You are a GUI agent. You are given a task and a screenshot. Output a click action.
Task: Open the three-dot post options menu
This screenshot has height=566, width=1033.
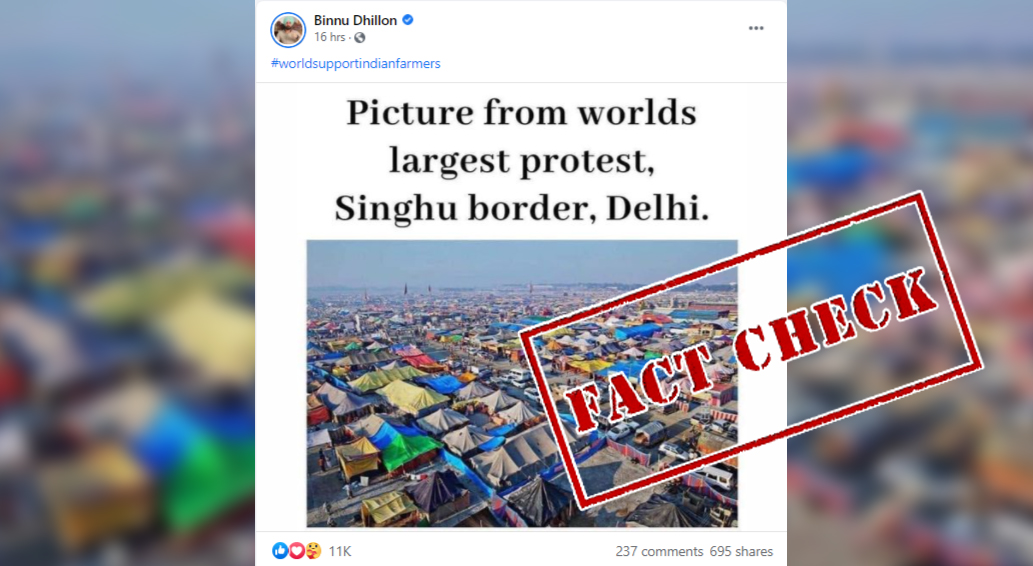click(756, 28)
